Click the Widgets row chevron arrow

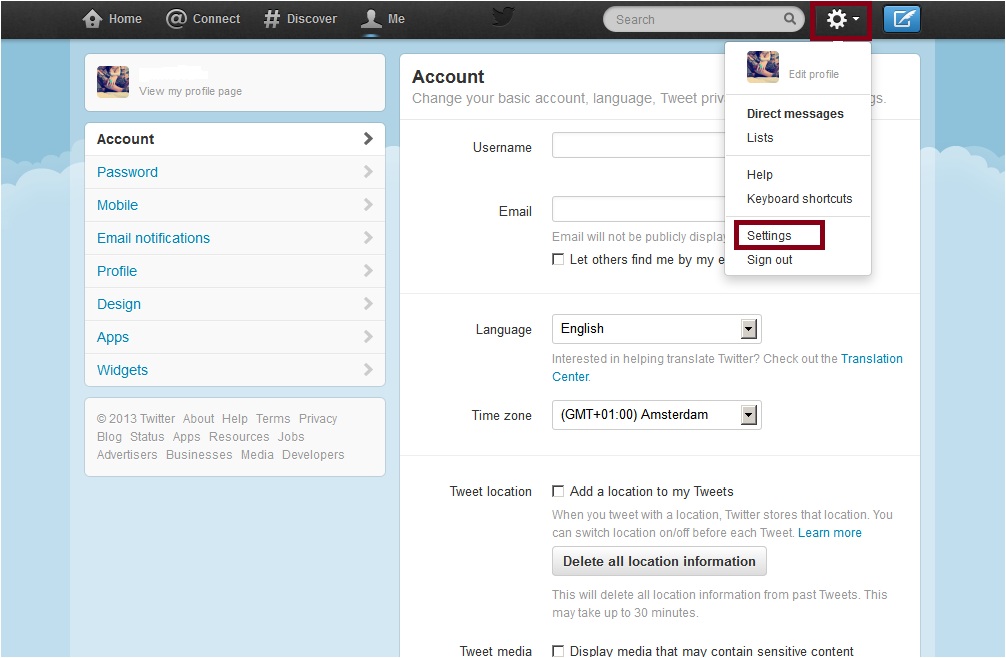click(368, 369)
